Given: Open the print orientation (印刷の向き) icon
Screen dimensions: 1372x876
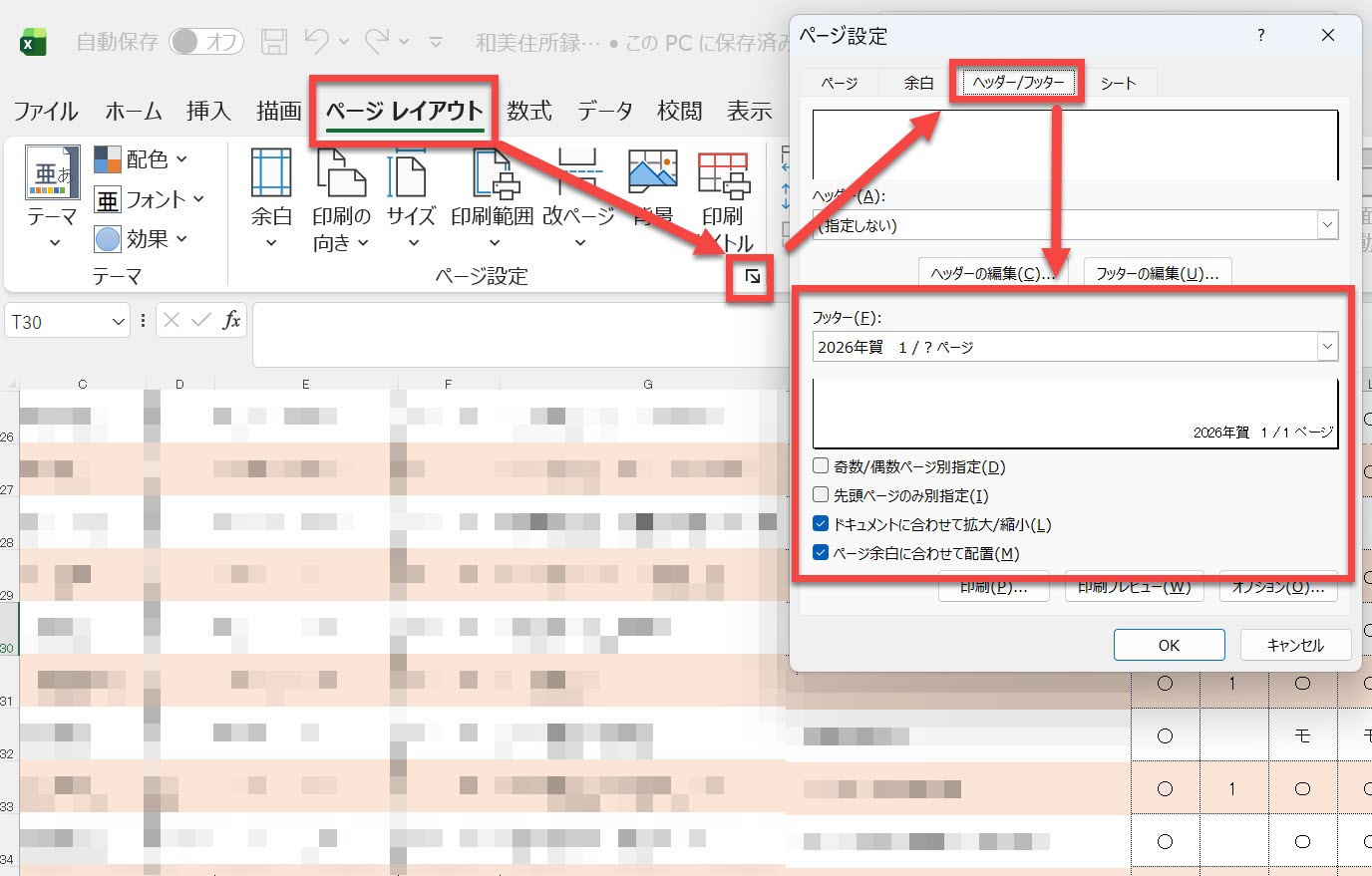Looking at the screenshot, I should tap(341, 174).
